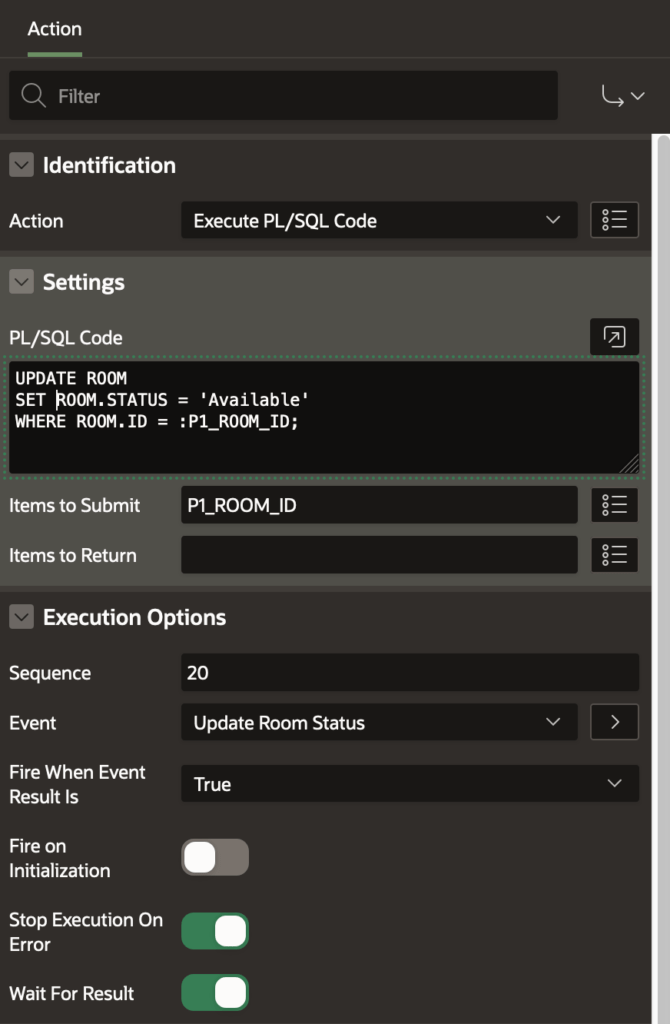This screenshot has height=1024, width=670.
Task: Open item picker for Items to Submit
Action: point(614,505)
